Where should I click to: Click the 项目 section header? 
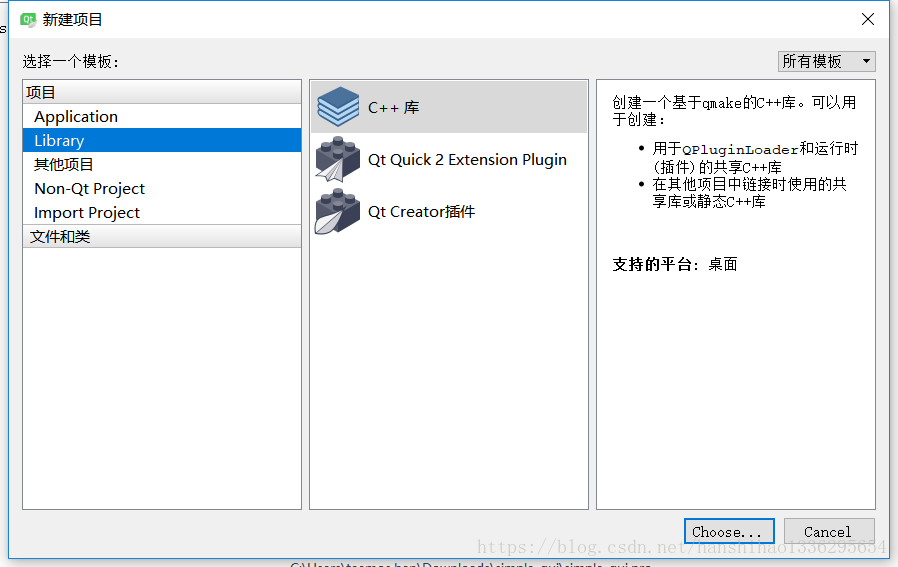point(162,92)
